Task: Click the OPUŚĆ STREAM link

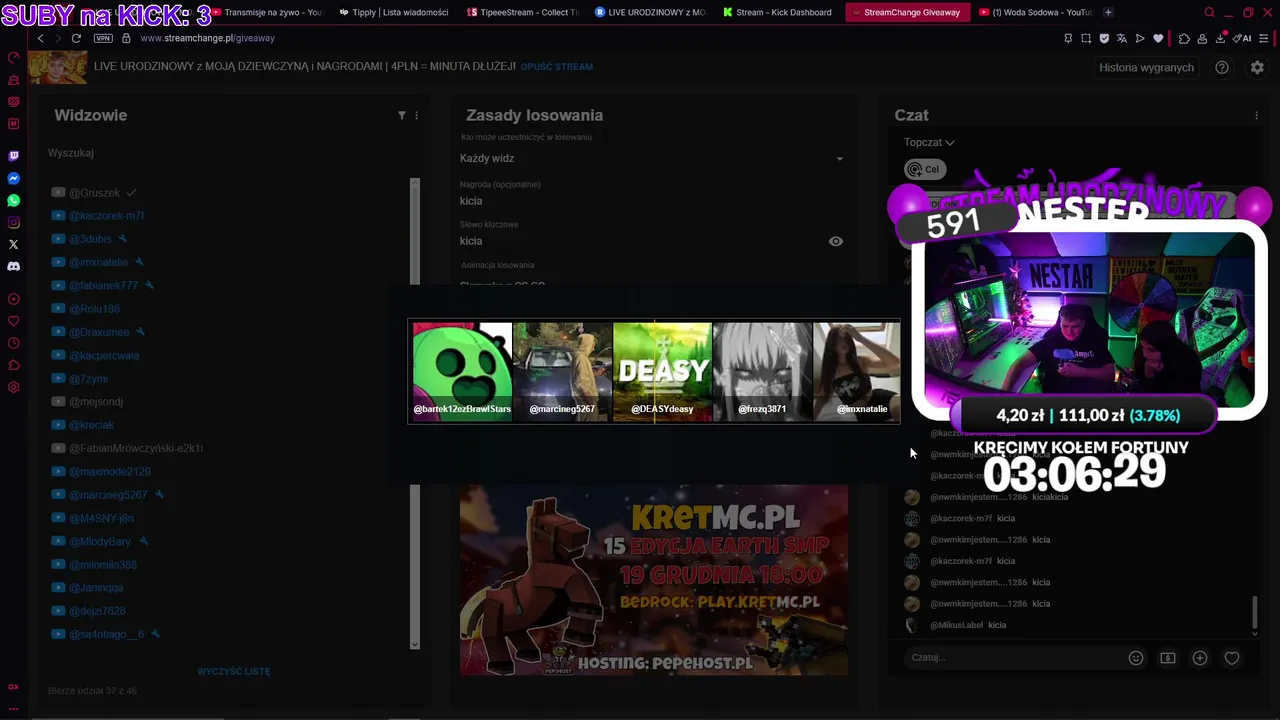Action: click(557, 67)
